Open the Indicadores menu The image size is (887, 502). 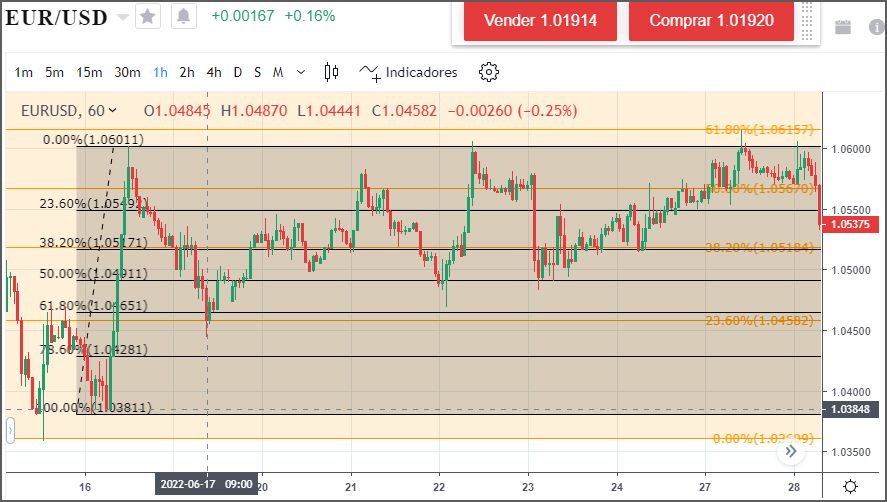[409, 72]
